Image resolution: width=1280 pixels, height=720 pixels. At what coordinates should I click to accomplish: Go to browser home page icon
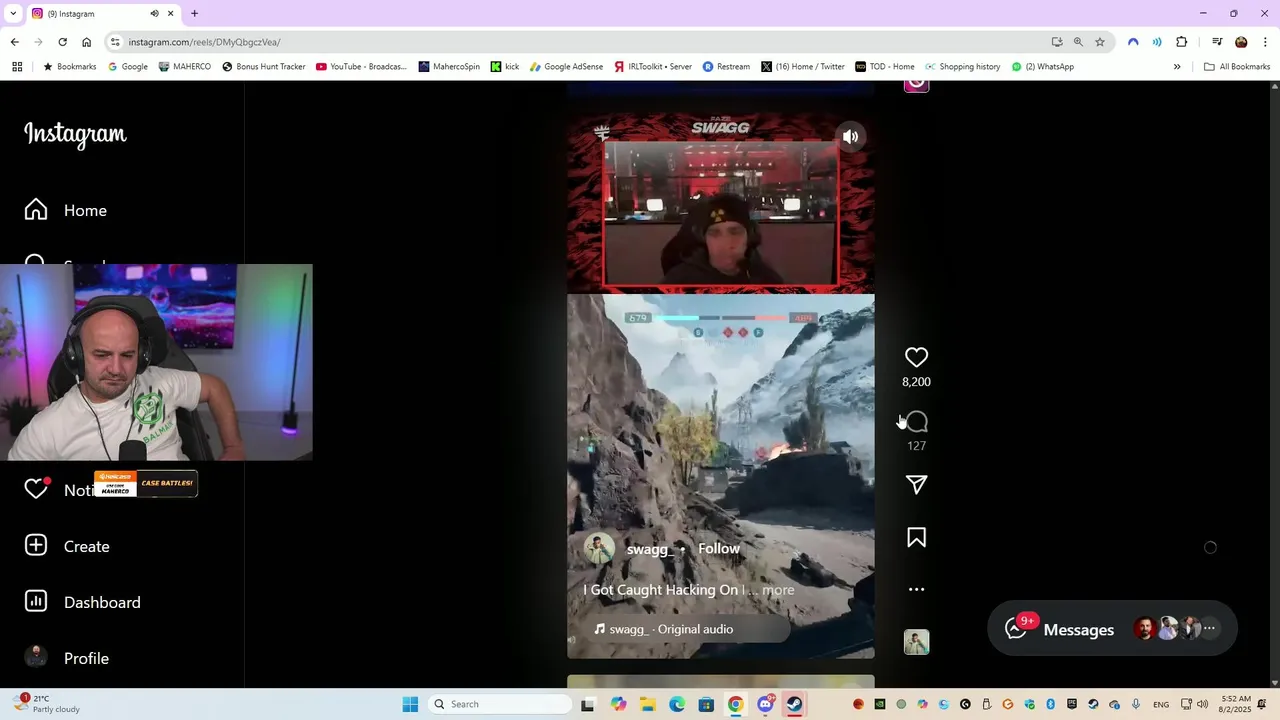(86, 42)
